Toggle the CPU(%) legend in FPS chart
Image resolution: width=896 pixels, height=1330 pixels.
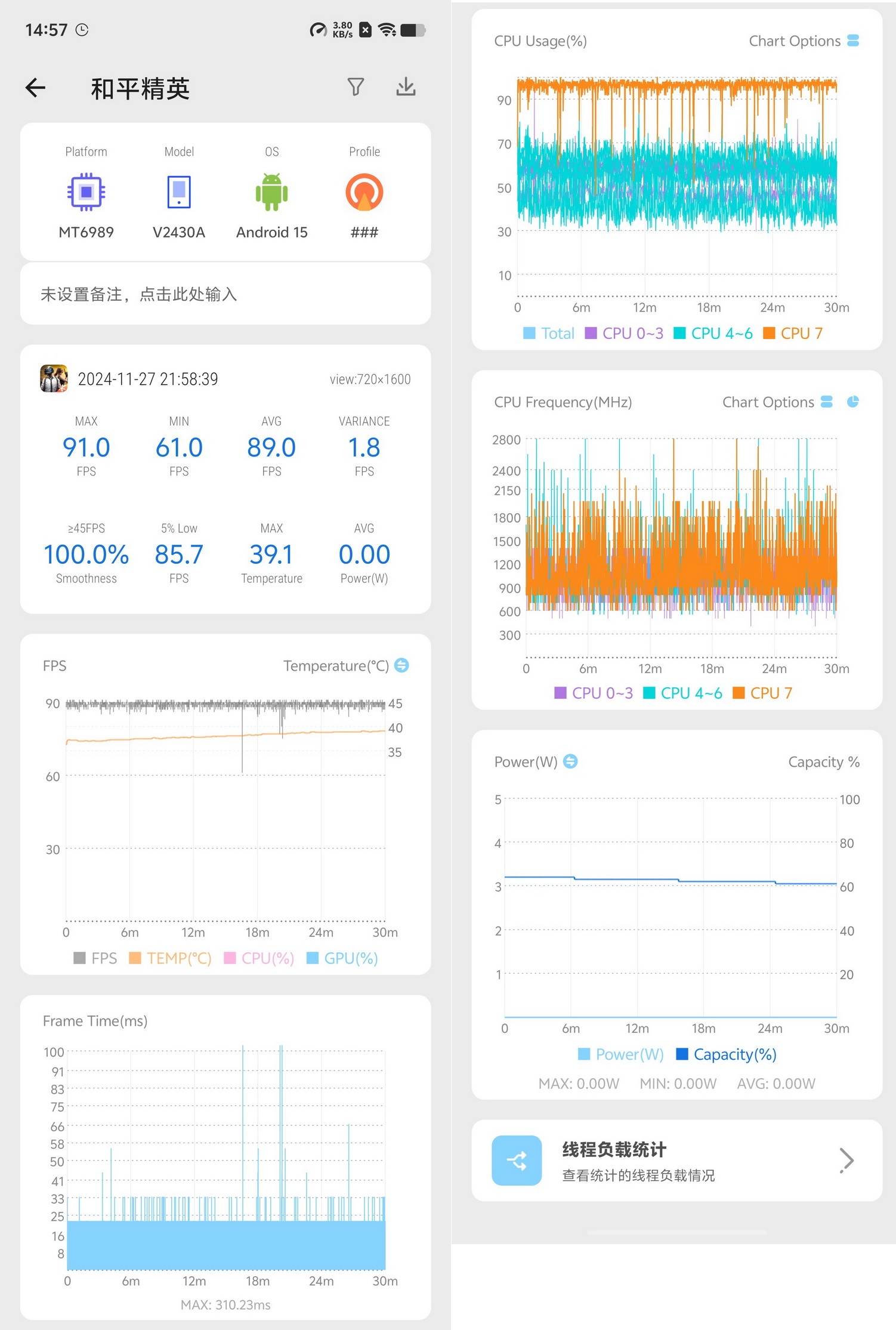(259, 958)
